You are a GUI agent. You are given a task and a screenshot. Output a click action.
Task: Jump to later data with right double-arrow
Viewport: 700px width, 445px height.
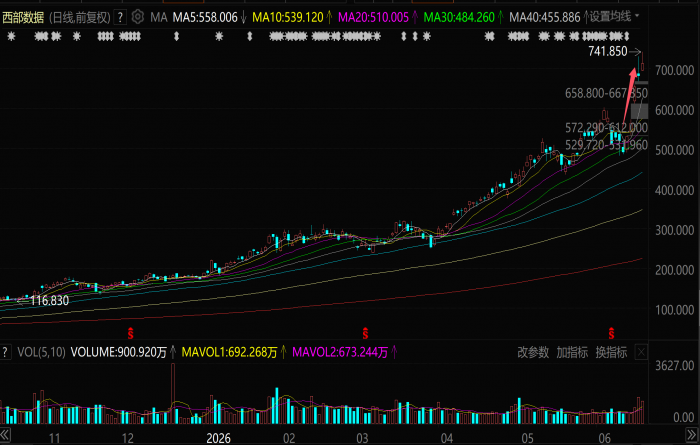(691, 435)
